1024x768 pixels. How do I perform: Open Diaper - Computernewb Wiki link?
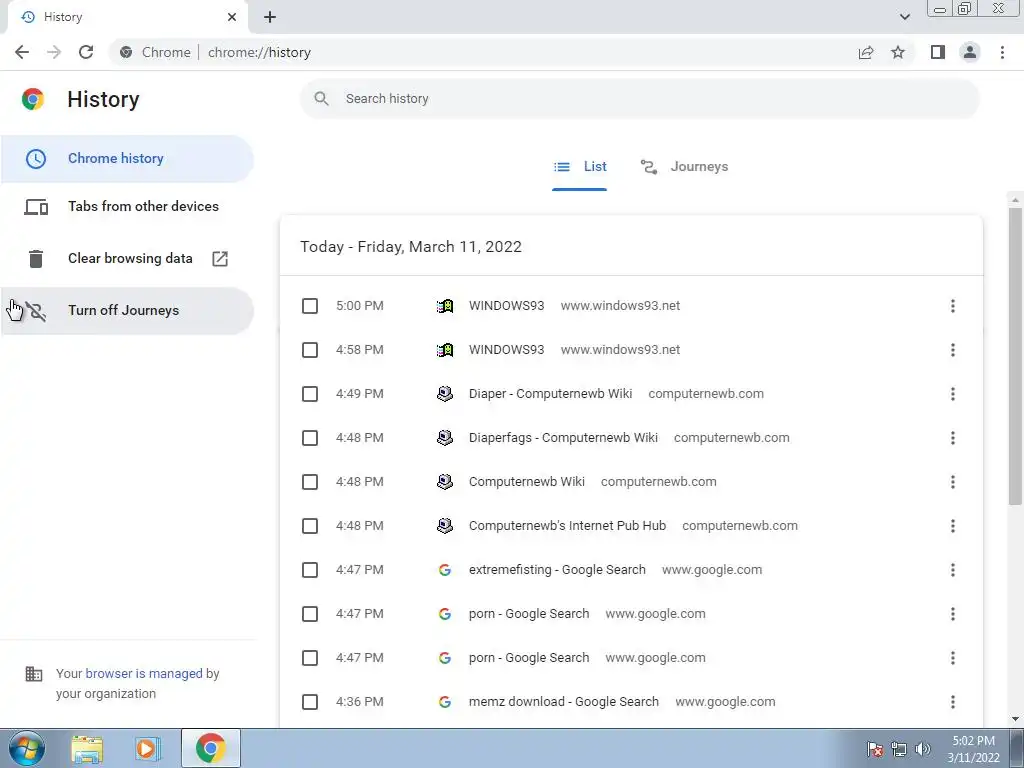click(551, 394)
